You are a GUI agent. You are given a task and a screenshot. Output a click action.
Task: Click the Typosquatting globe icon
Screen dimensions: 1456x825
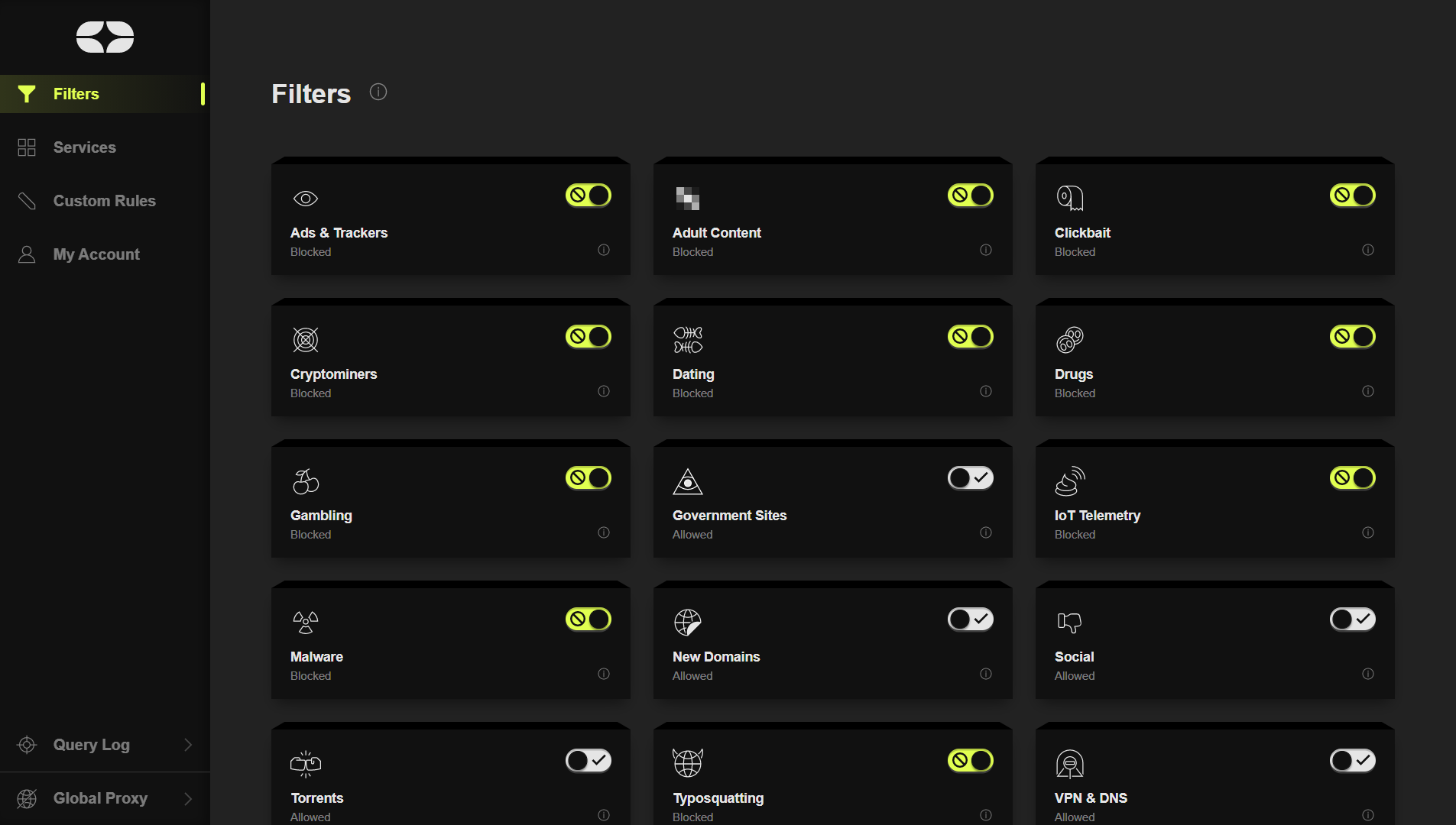click(687, 762)
